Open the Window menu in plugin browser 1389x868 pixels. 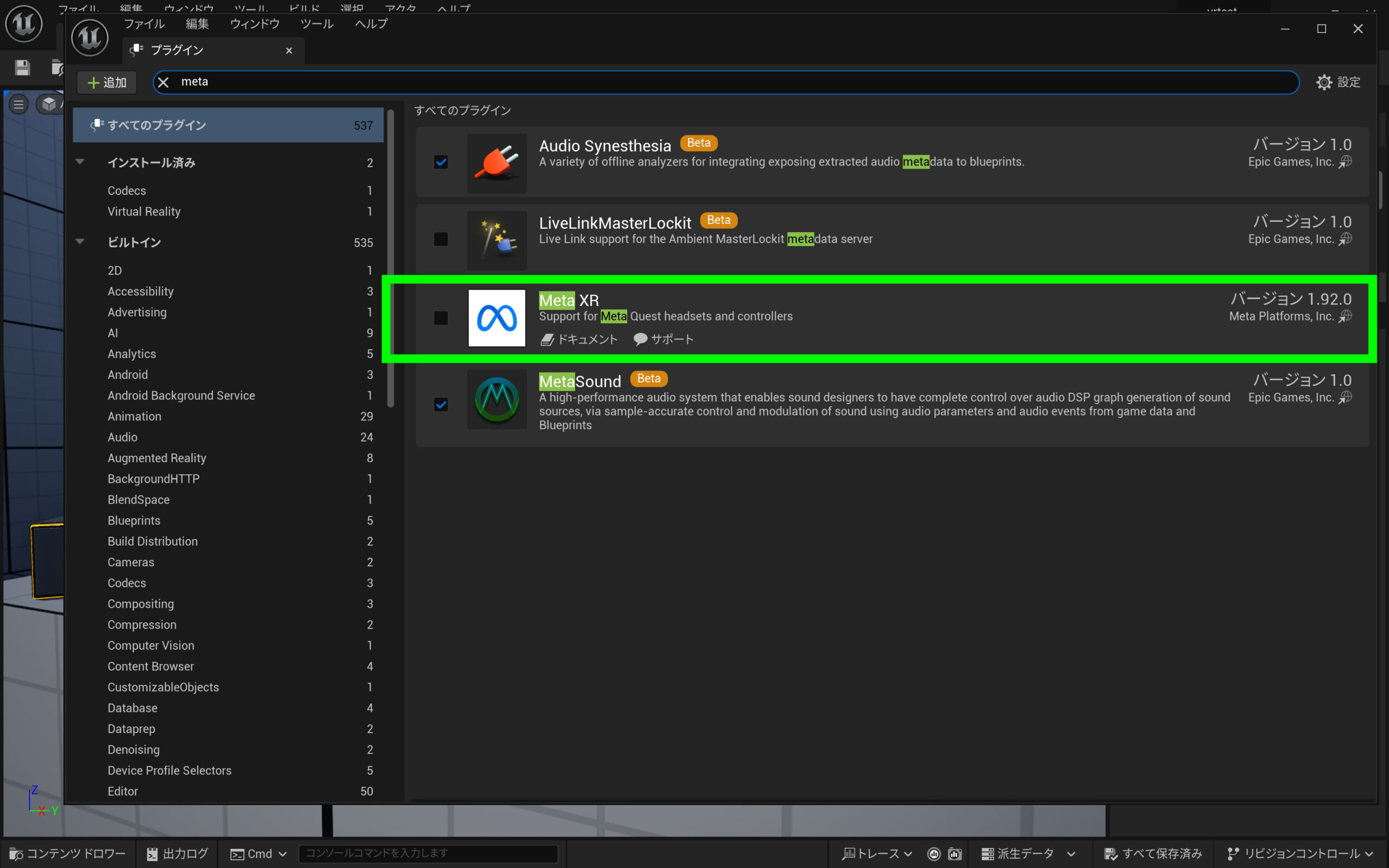coord(254,24)
